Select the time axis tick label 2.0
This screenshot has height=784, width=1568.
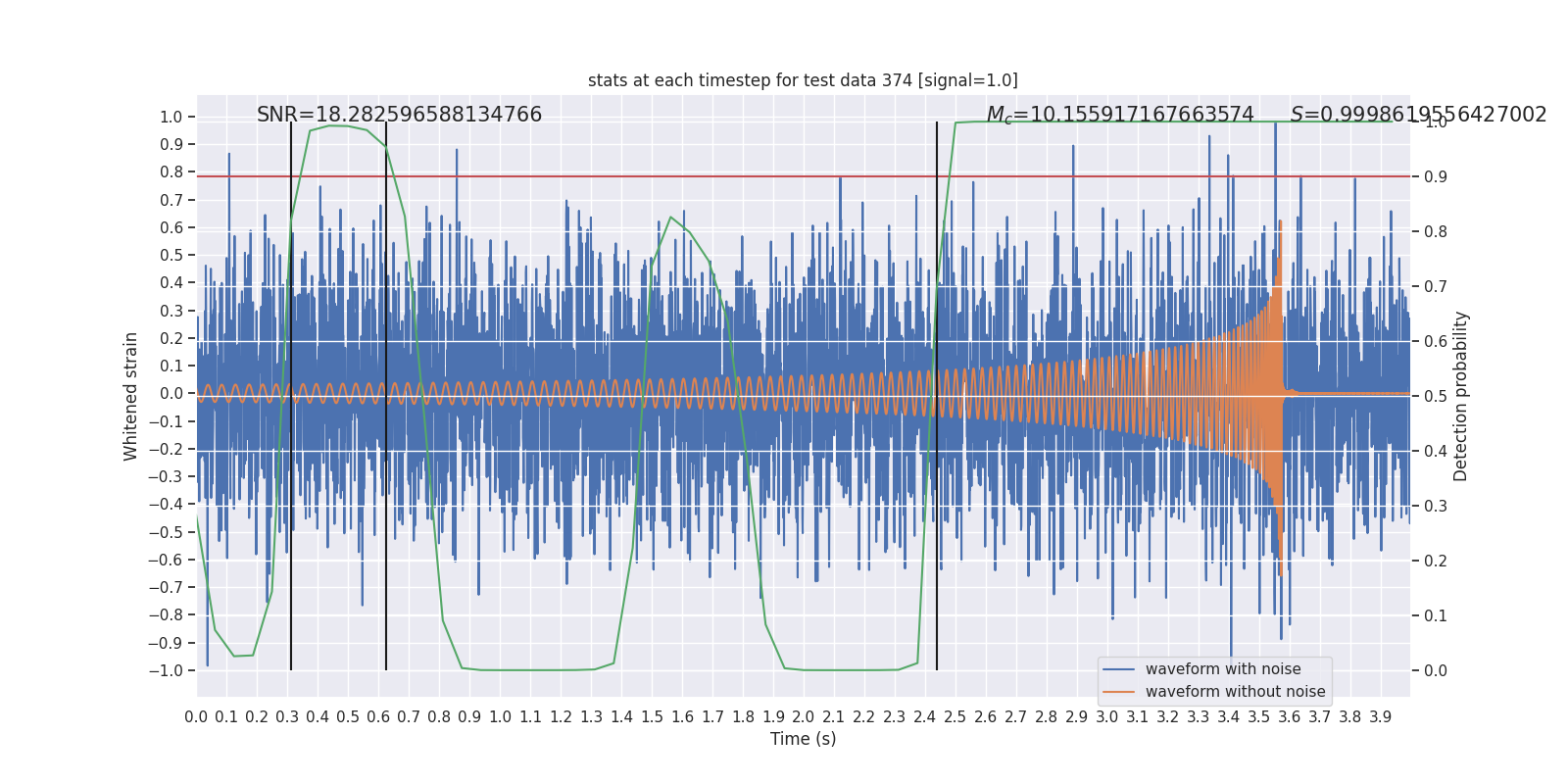(x=804, y=717)
